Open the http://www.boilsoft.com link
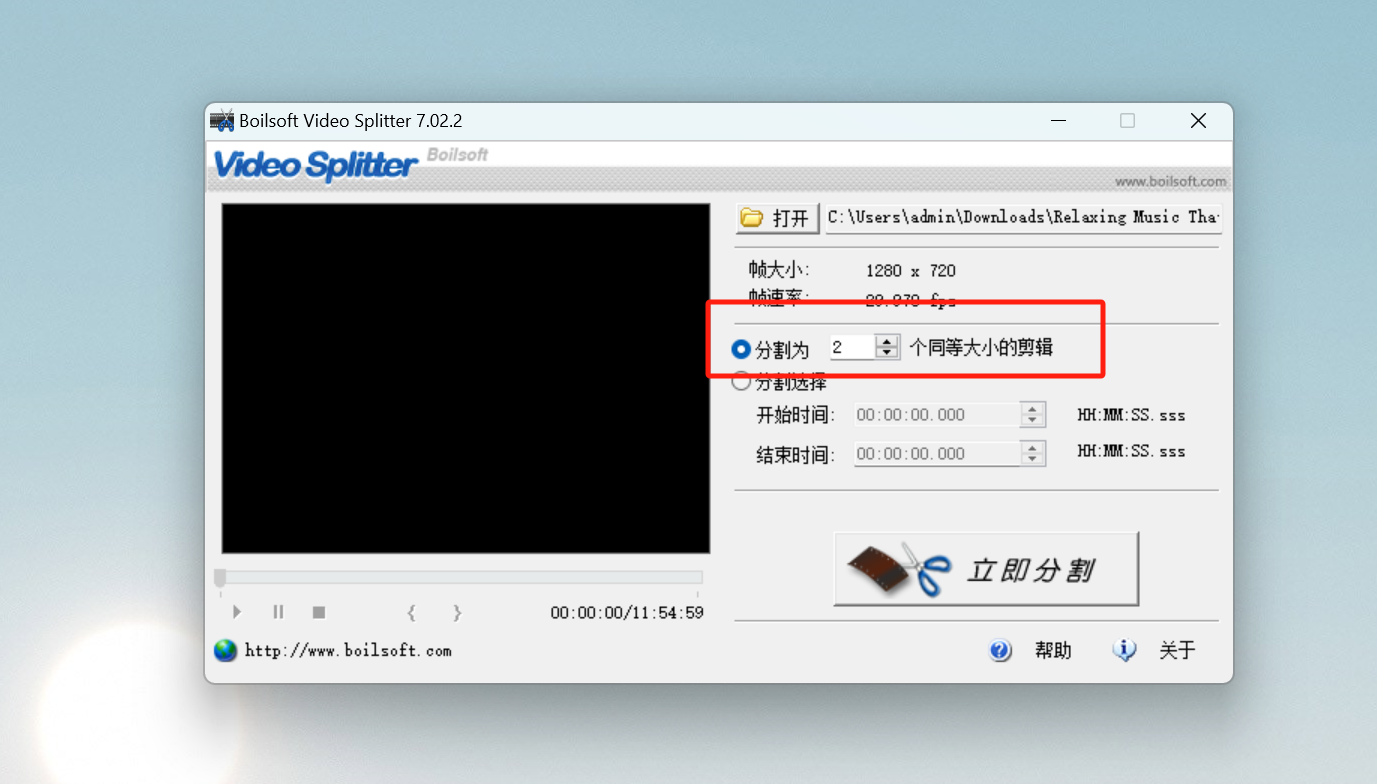The height and width of the screenshot is (784, 1377). (x=348, y=650)
